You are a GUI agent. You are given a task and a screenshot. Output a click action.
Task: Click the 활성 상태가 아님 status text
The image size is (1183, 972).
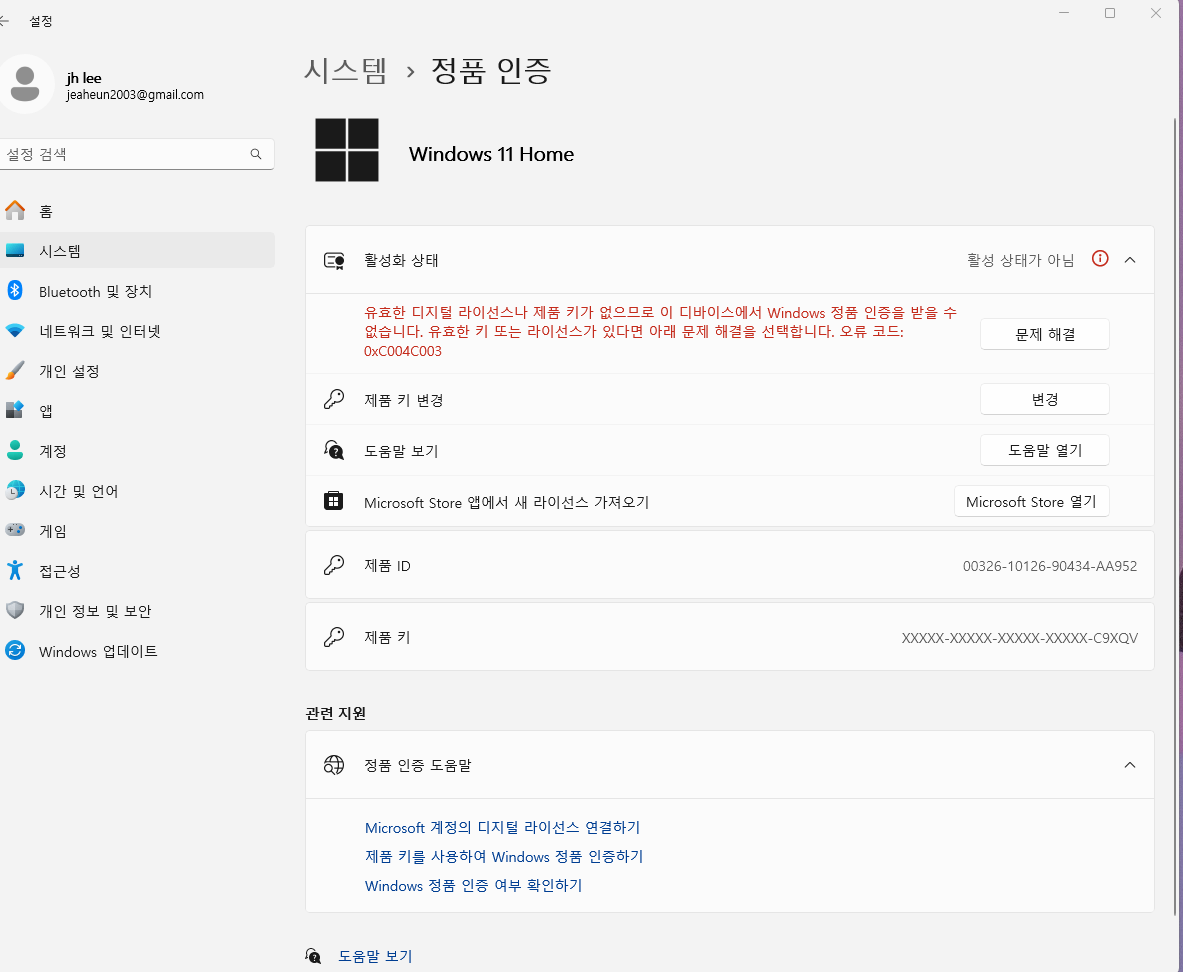pyautogui.click(x=1020, y=260)
